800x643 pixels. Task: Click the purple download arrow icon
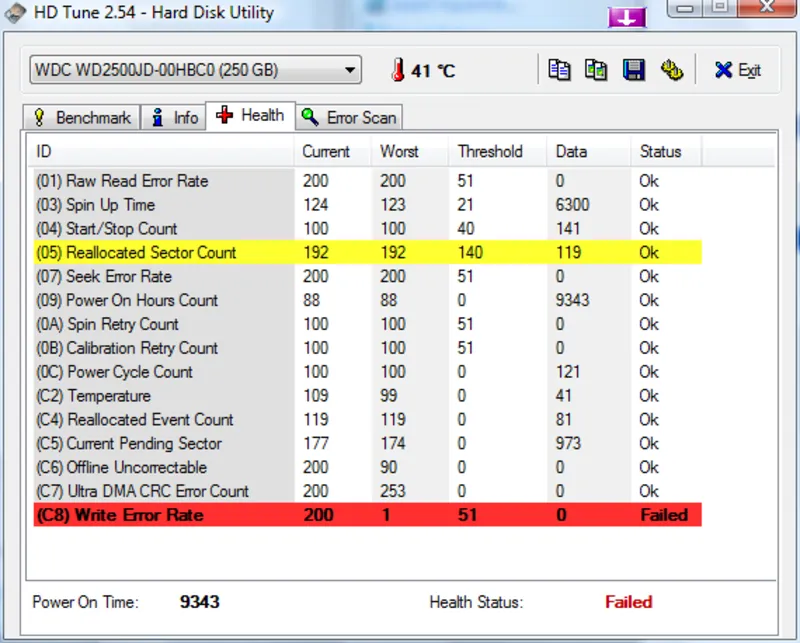tap(628, 17)
